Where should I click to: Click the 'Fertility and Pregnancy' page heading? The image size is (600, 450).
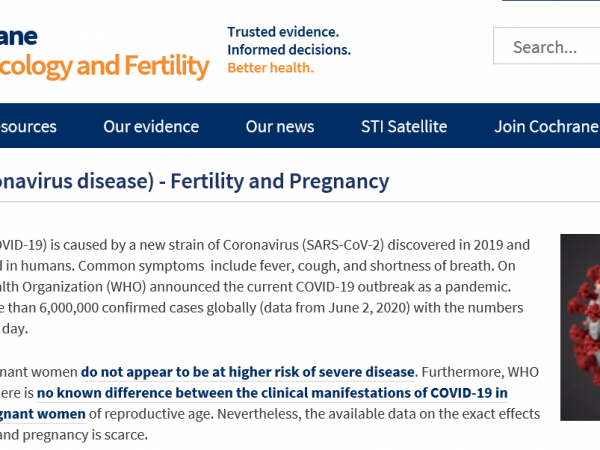click(280, 181)
